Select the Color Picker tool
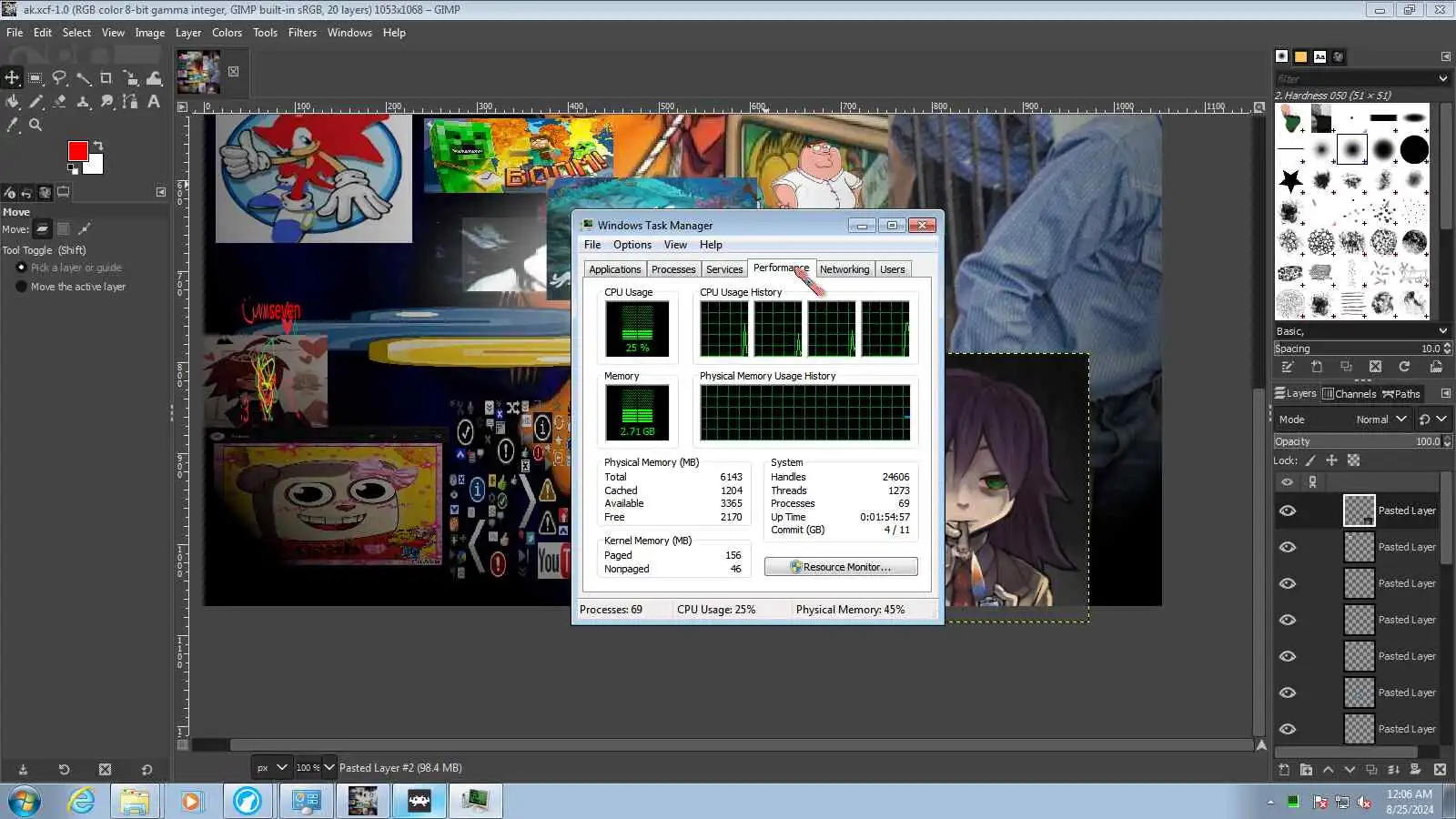1456x819 pixels. [12, 126]
